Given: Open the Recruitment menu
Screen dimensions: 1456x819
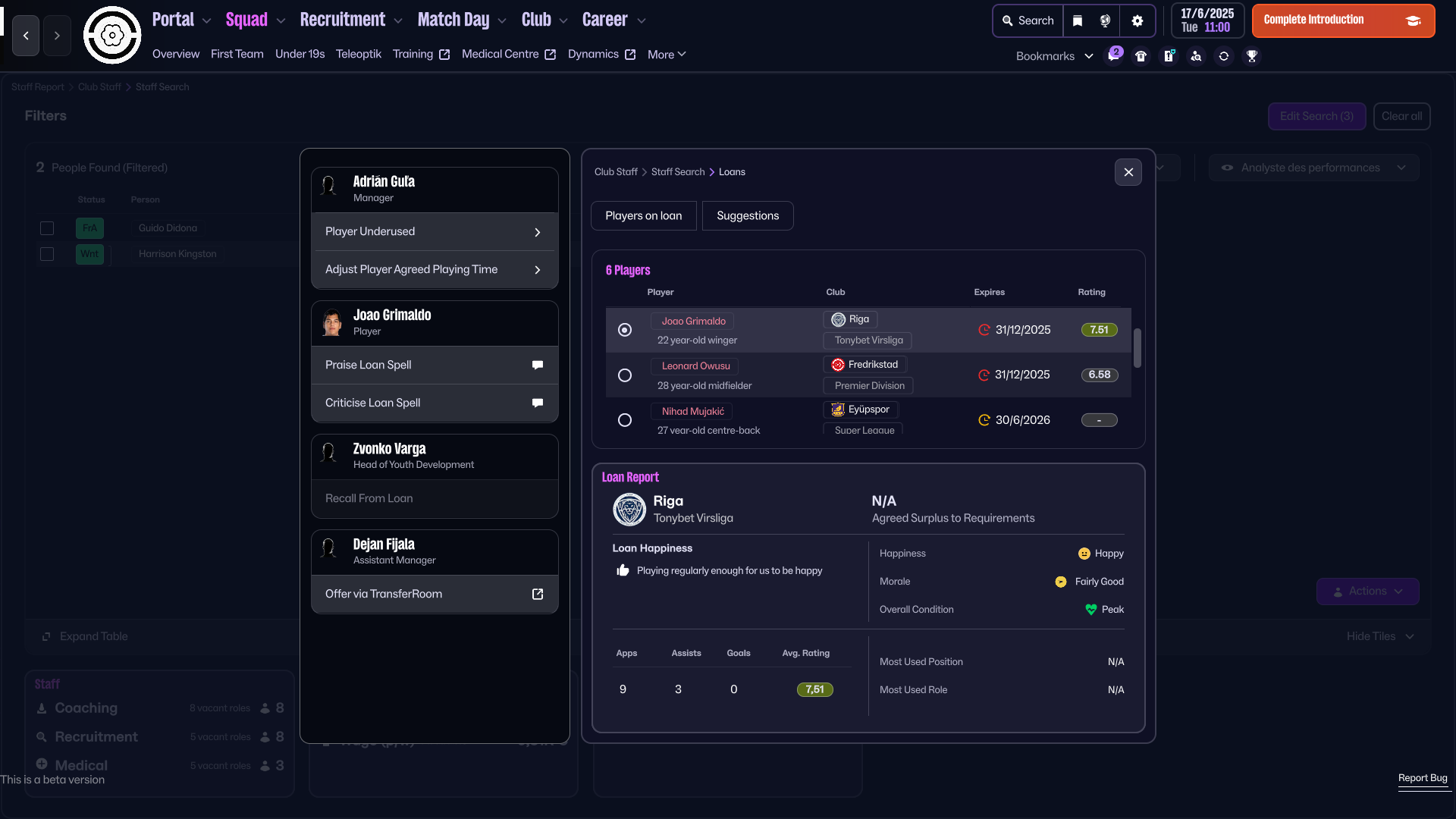Looking at the screenshot, I should click(350, 20).
